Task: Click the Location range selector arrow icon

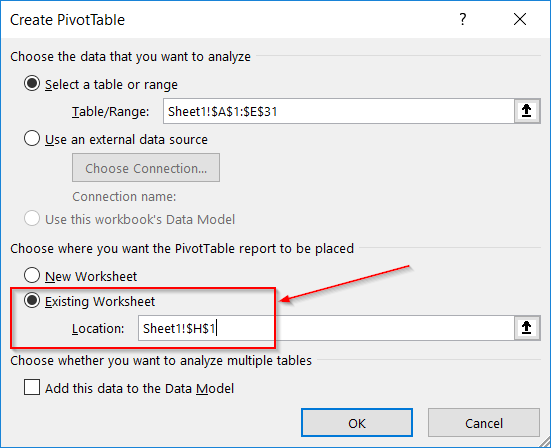Action: (527, 328)
